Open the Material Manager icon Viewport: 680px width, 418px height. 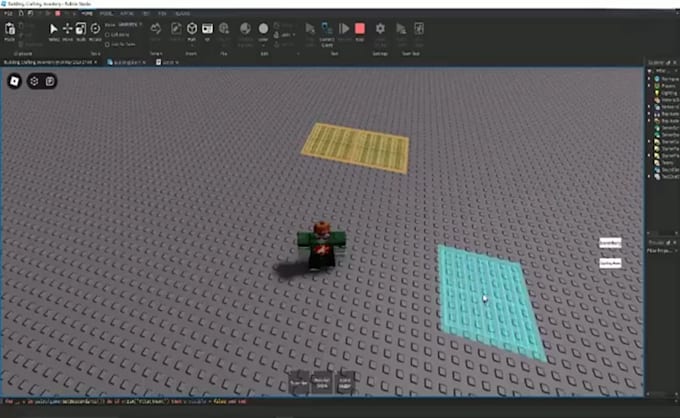tap(245, 29)
